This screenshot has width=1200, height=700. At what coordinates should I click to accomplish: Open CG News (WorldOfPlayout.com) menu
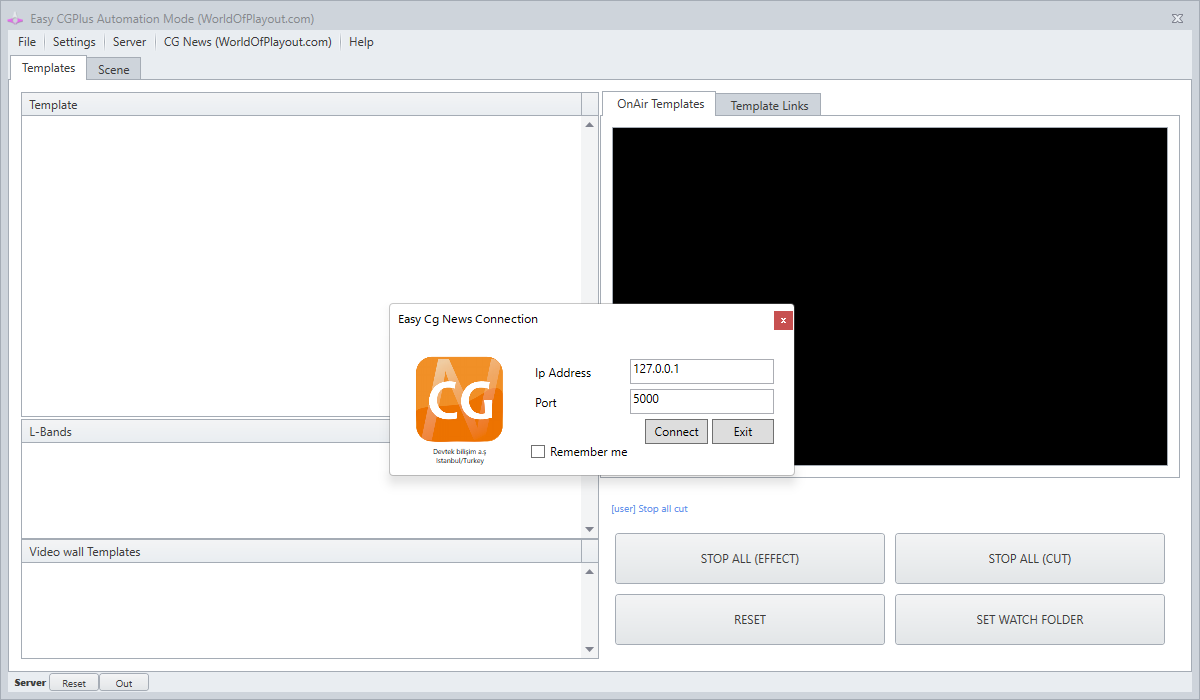coord(247,42)
